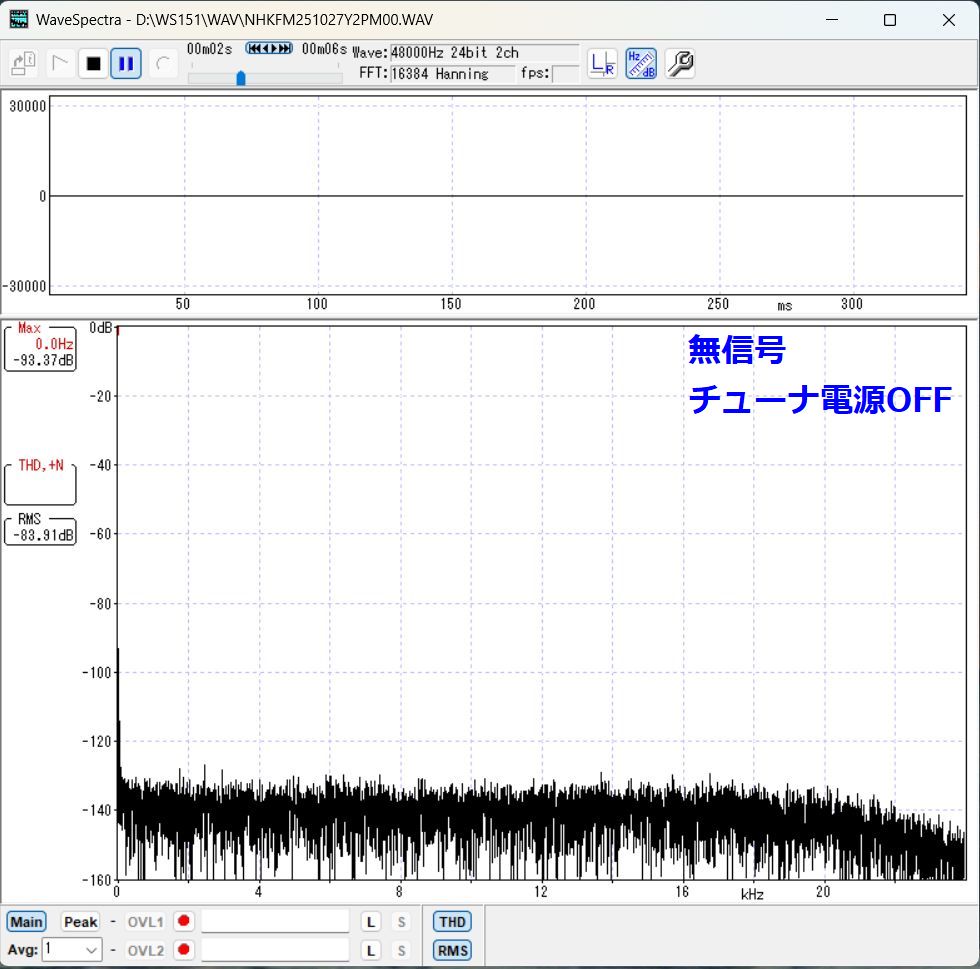Image resolution: width=980 pixels, height=969 pixels.
Task: Click the Hz/dB measurement mode icon
Action: coord(641,64)
